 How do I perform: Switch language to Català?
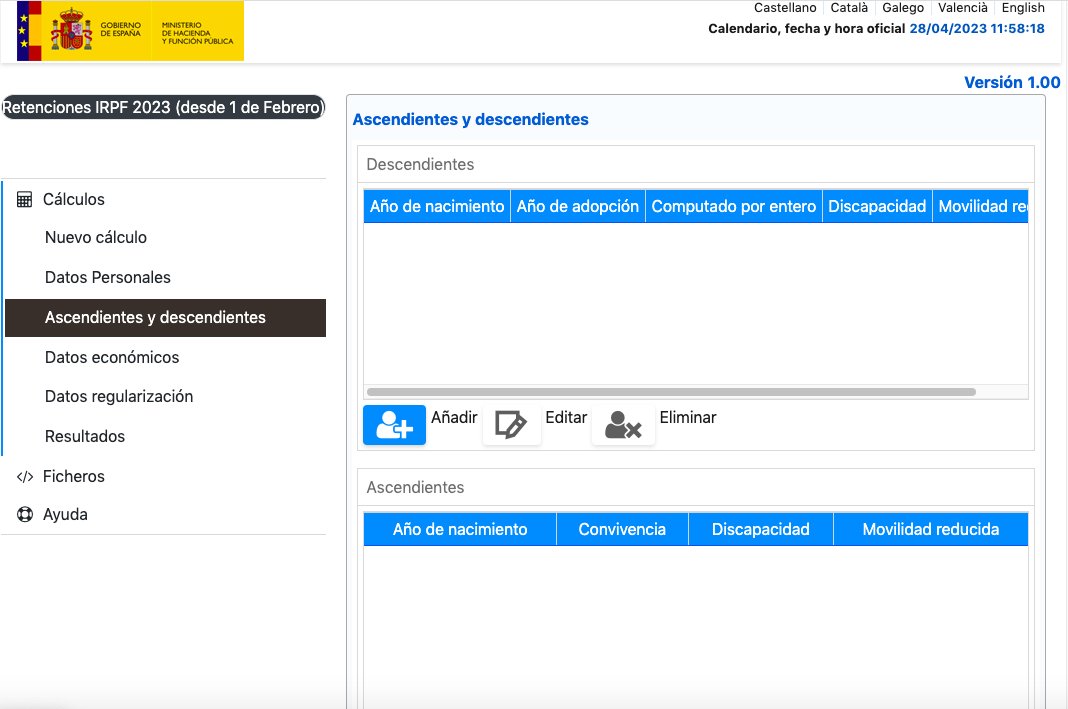click(849, 8)
